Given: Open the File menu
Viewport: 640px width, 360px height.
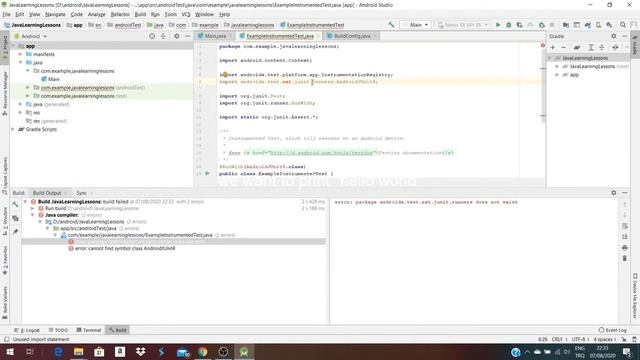Looking at the screenshot, I should (7, 14).
